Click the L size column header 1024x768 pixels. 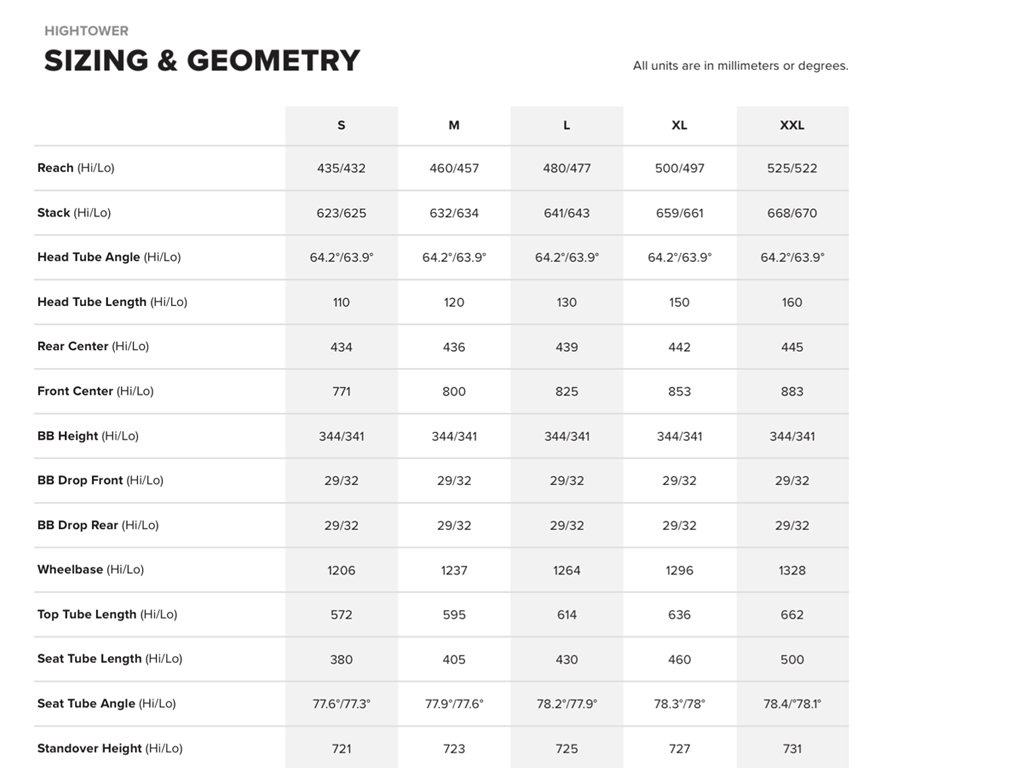567,126
